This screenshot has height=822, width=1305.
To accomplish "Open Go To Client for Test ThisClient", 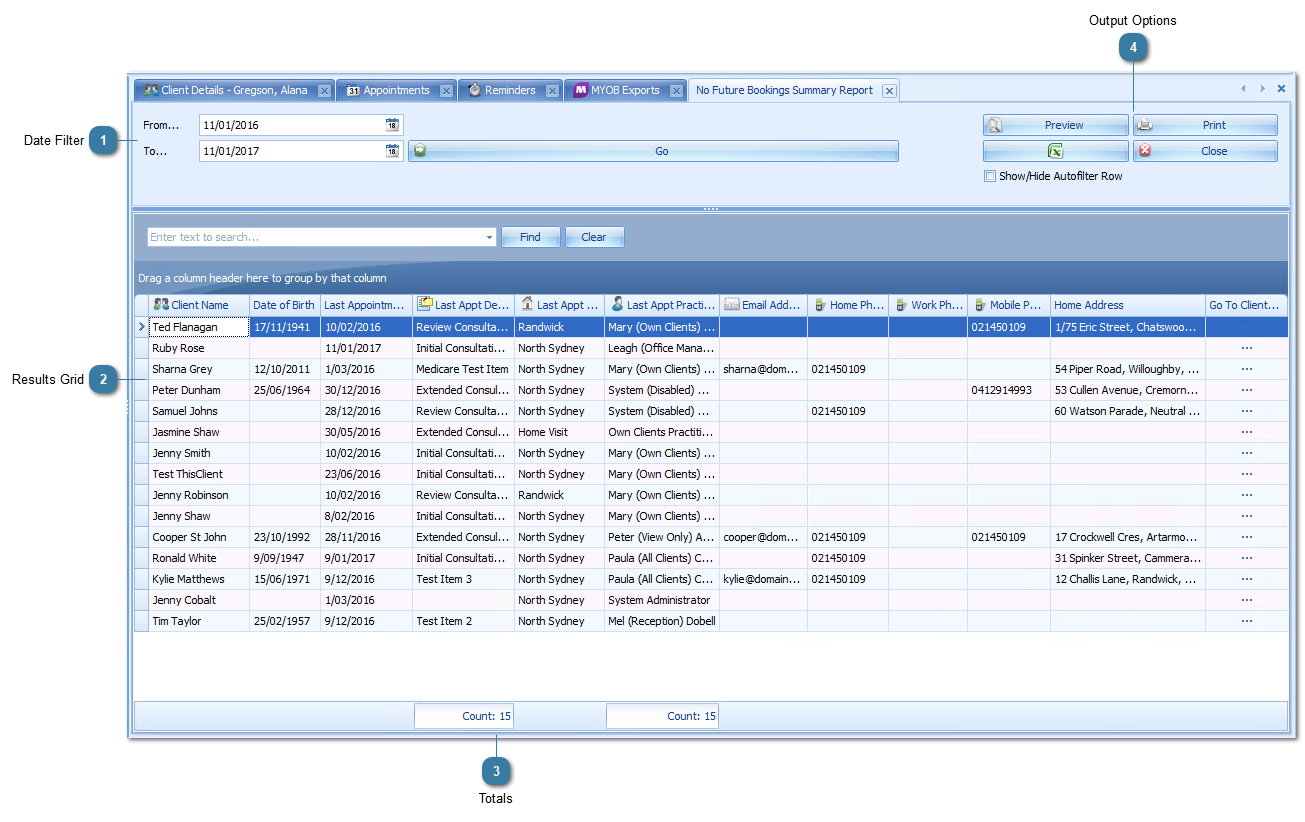I will [1246, 474].
